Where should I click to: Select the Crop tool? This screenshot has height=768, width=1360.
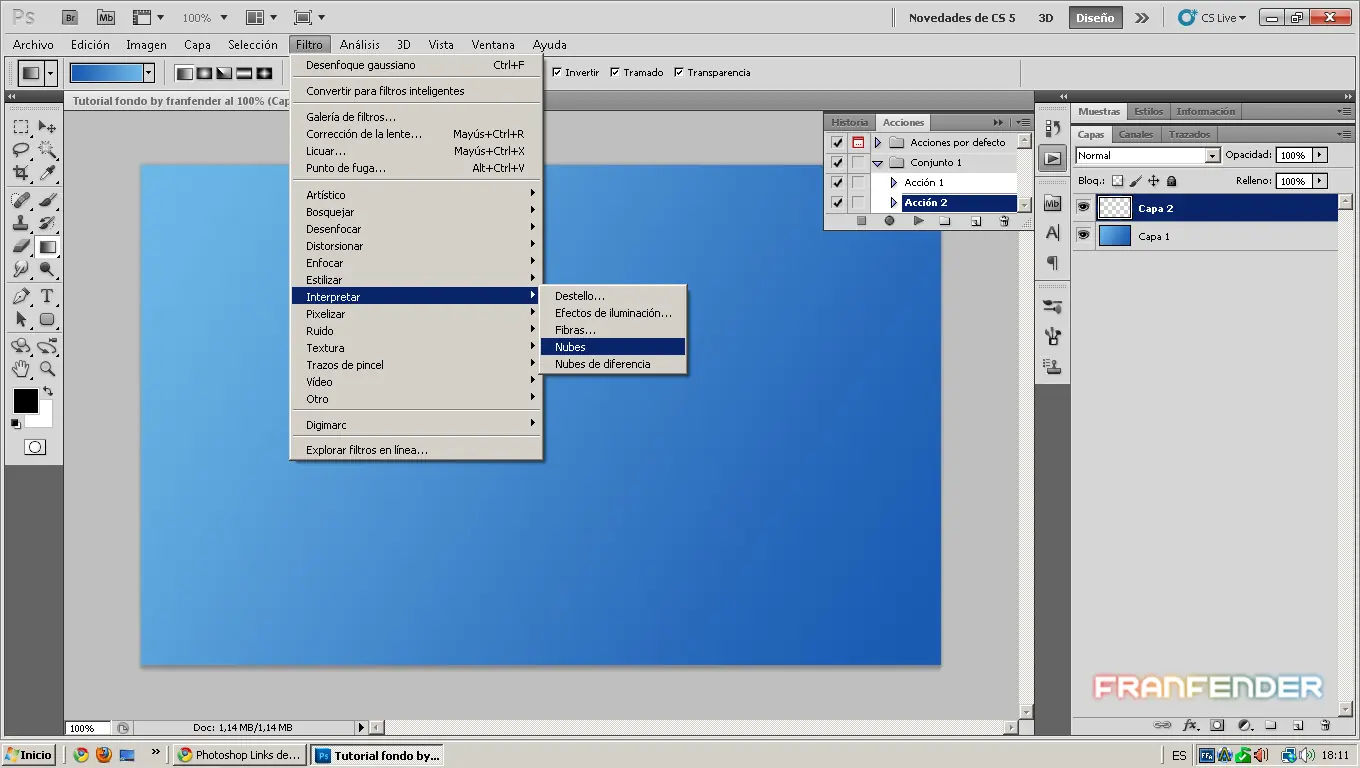(x=21, y=174)
